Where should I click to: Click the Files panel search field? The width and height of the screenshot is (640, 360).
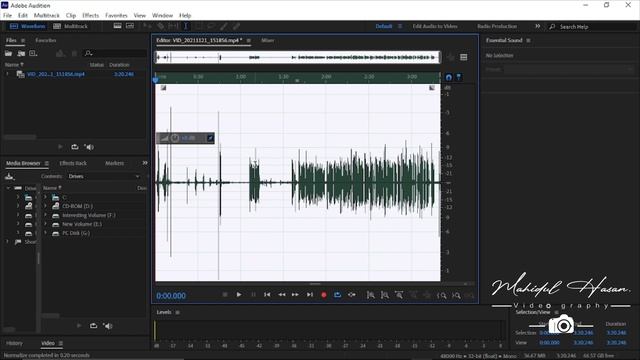pyautogui.click(x=115, y=53)
